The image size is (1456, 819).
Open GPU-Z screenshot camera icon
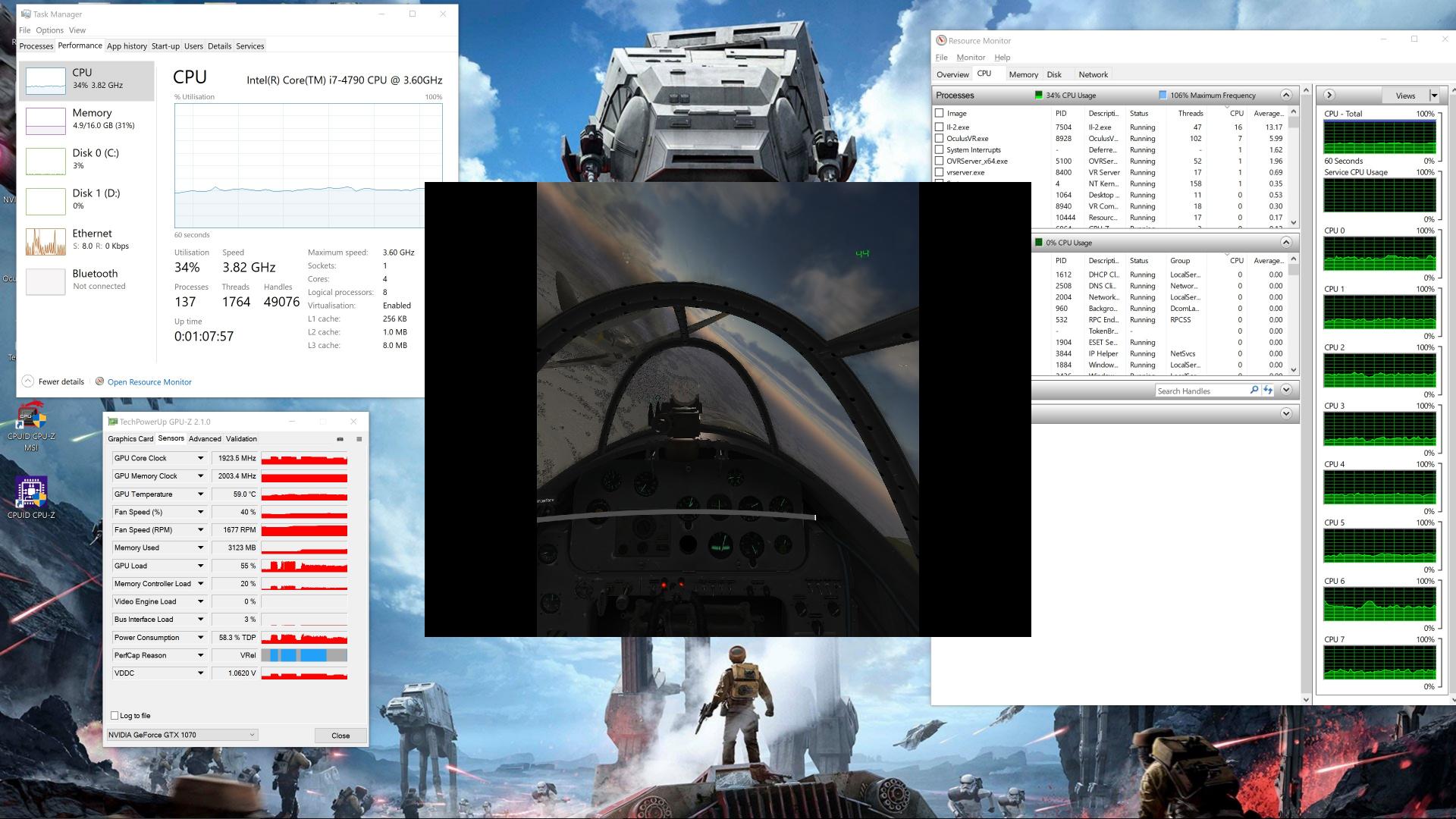point(340,439)
